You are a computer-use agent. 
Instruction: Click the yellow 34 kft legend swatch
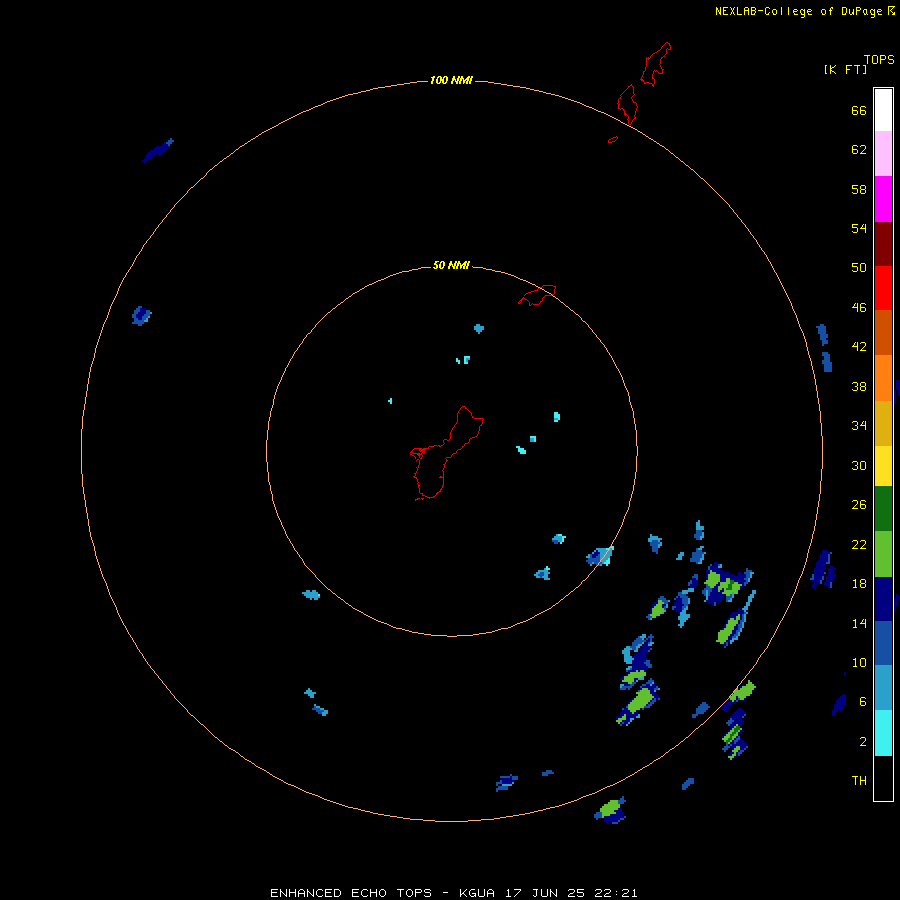pyautogui.click(x=883, y=466)
